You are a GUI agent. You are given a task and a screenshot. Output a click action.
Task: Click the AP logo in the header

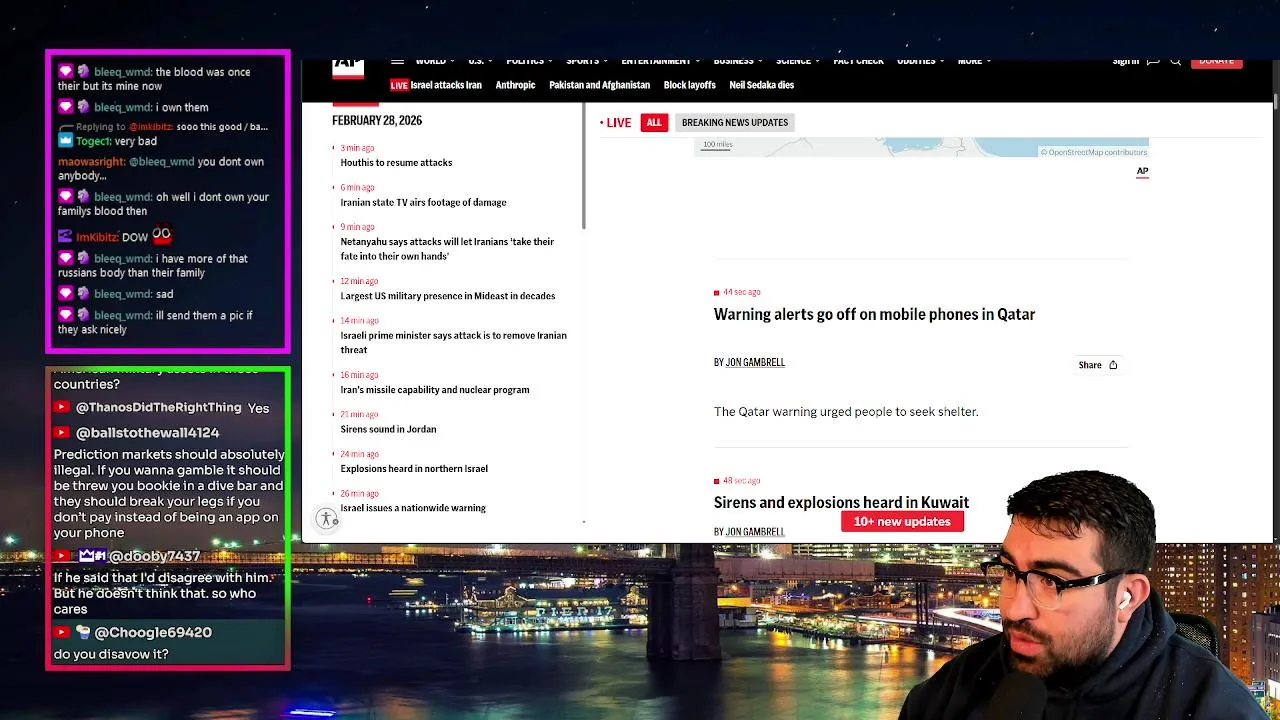coord(348,67)
